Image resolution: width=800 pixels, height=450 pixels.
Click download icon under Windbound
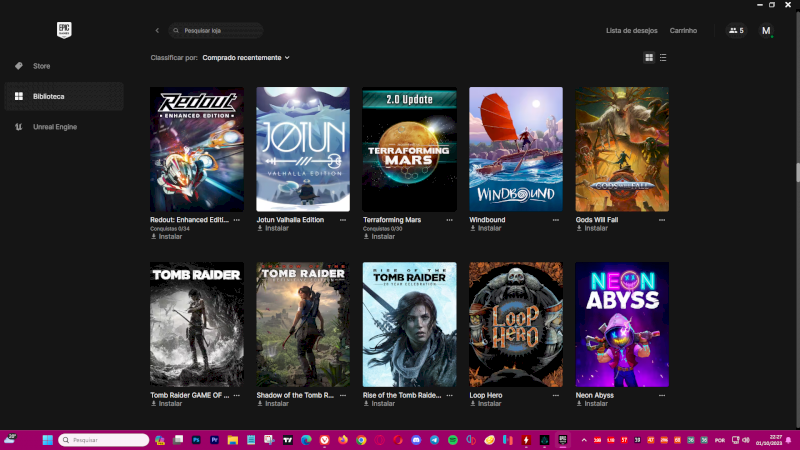[473, 228]
